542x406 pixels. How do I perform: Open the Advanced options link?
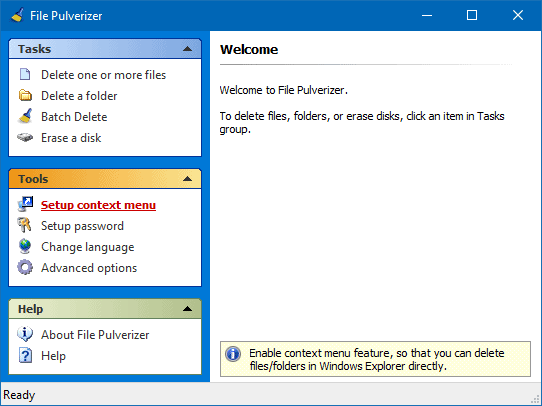89,268
